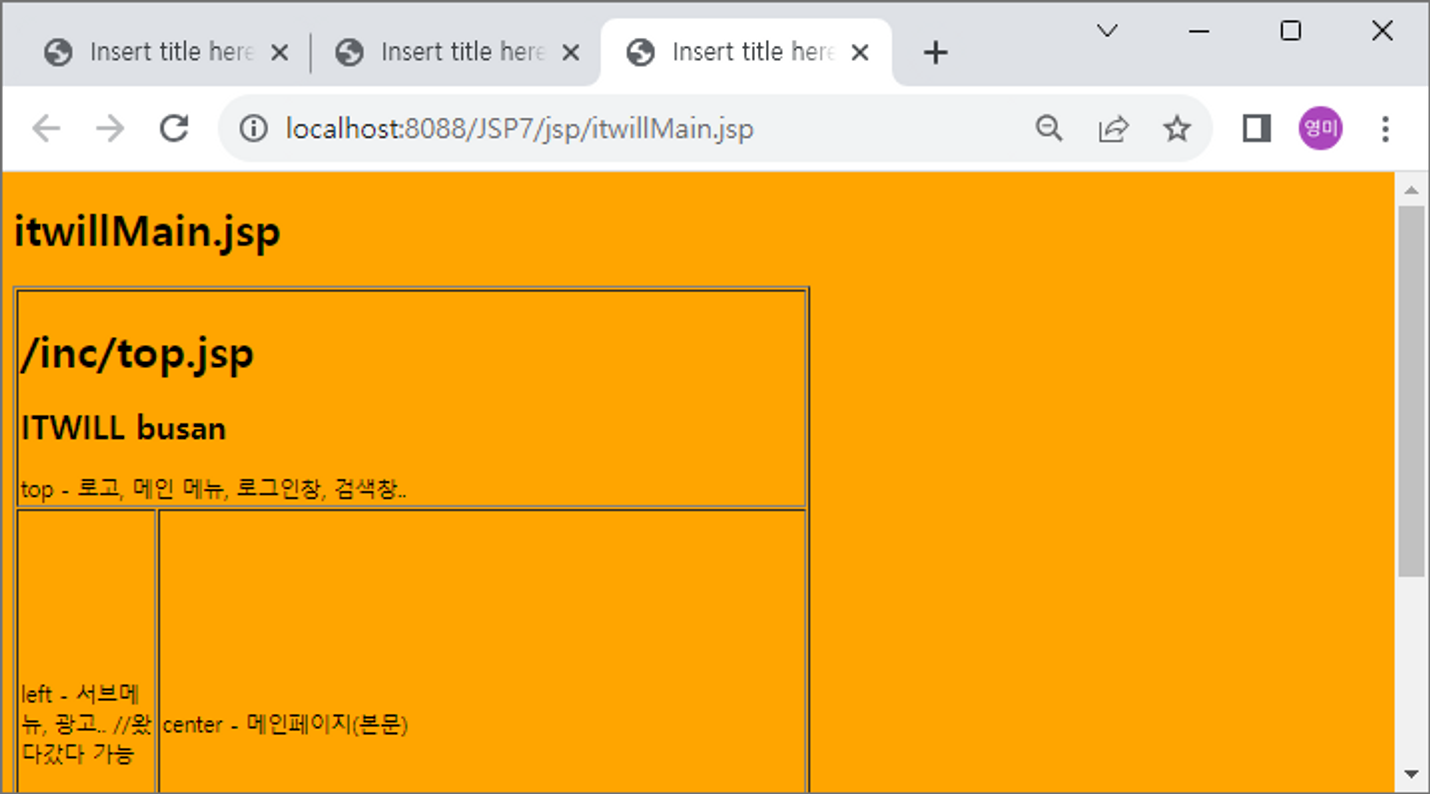Click the scrollbar up arrow
Viewport: 1430px width, 794px height.
(x=1411, y=189)
